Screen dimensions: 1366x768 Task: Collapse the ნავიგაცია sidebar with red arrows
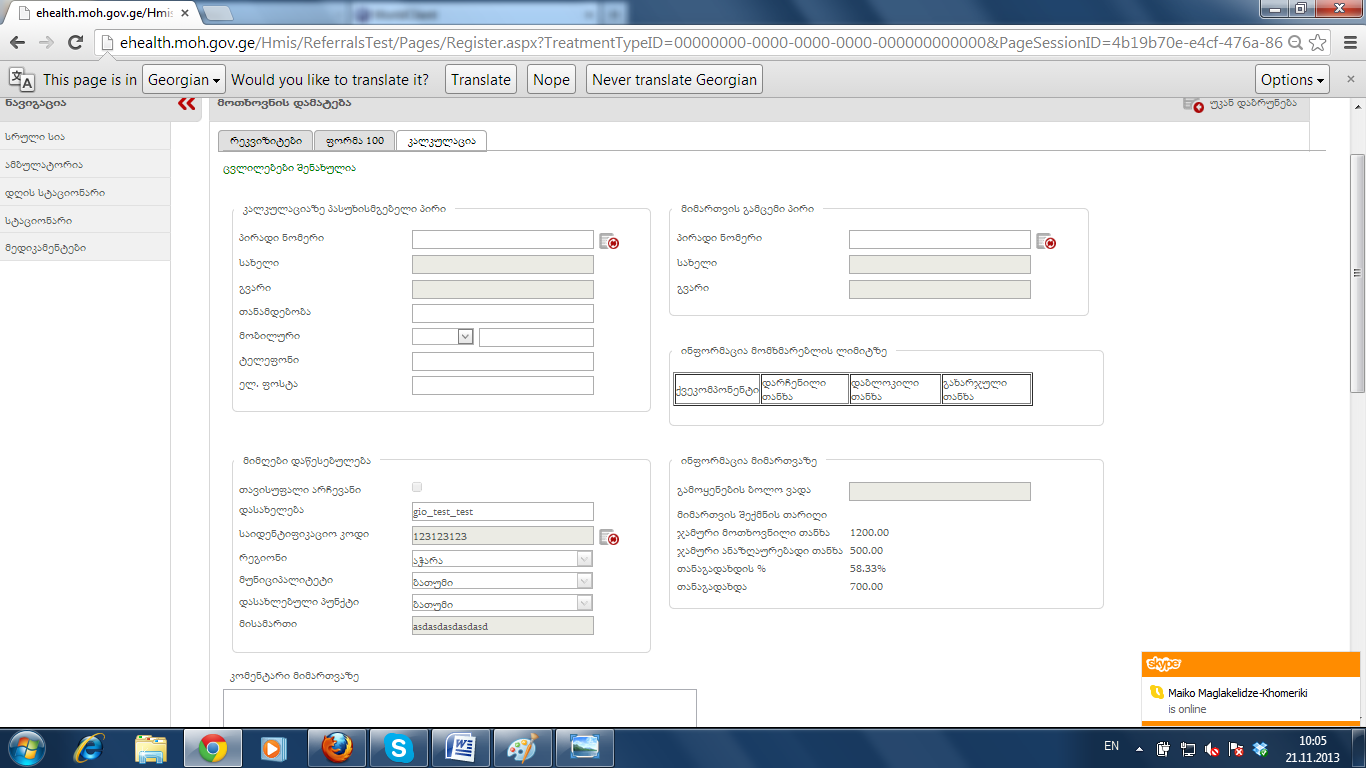point(187,103)
